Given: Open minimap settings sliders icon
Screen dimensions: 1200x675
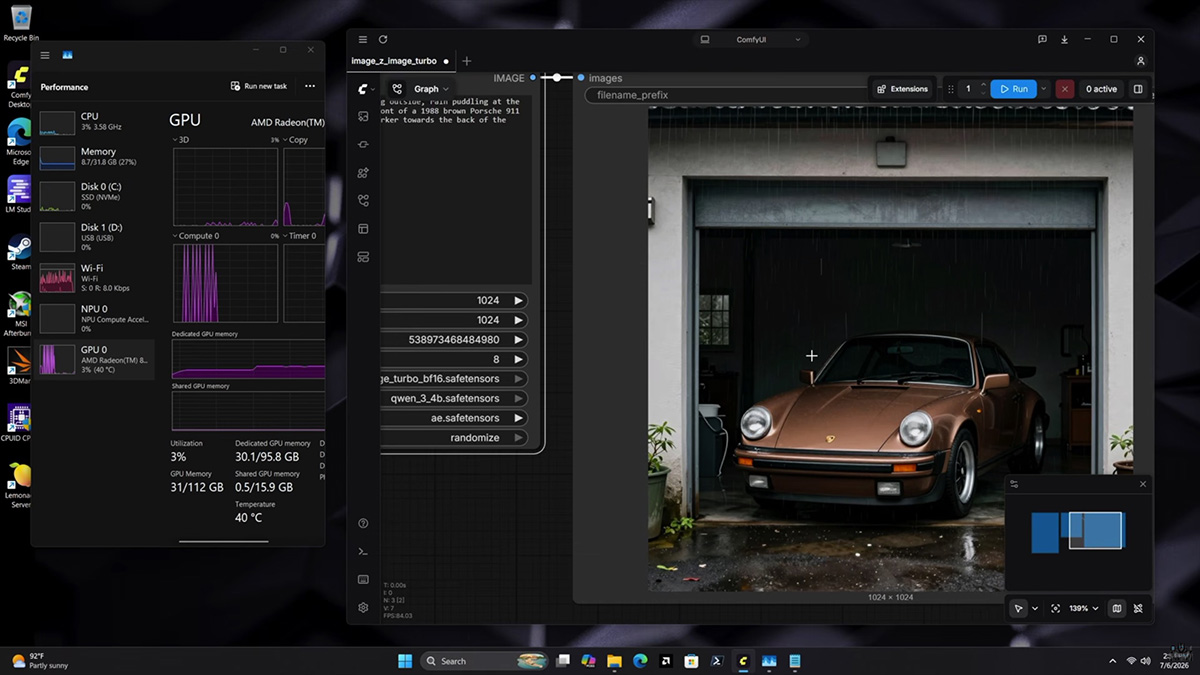Looking at the screenshot, I should 1014,484.
